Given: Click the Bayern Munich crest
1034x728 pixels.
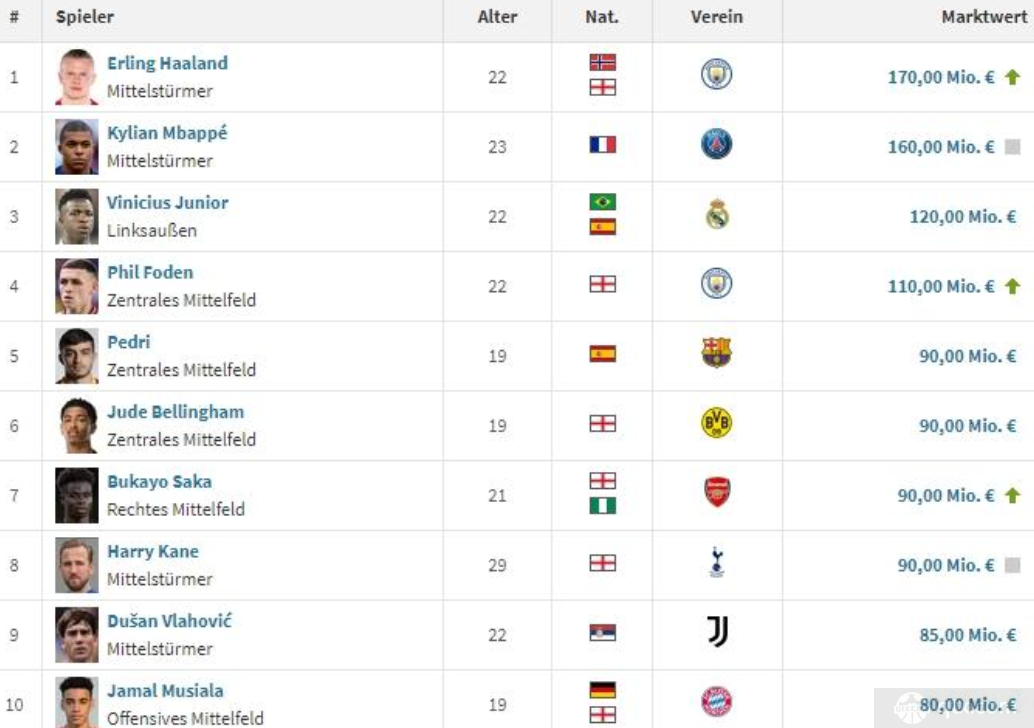Looking at the screenshot, I should click(716, 702).
